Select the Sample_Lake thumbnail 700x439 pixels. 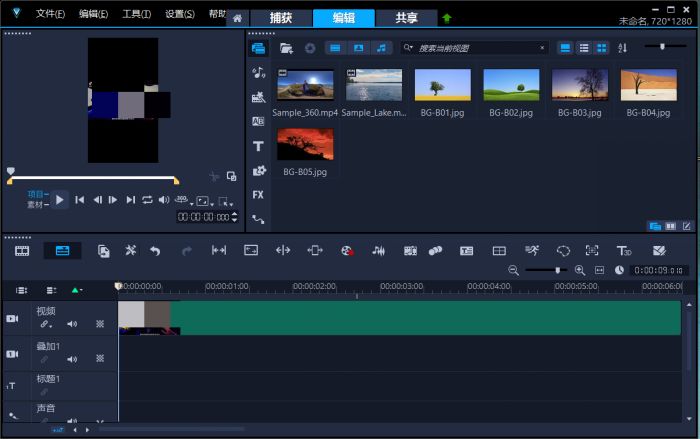pos(374,84)
